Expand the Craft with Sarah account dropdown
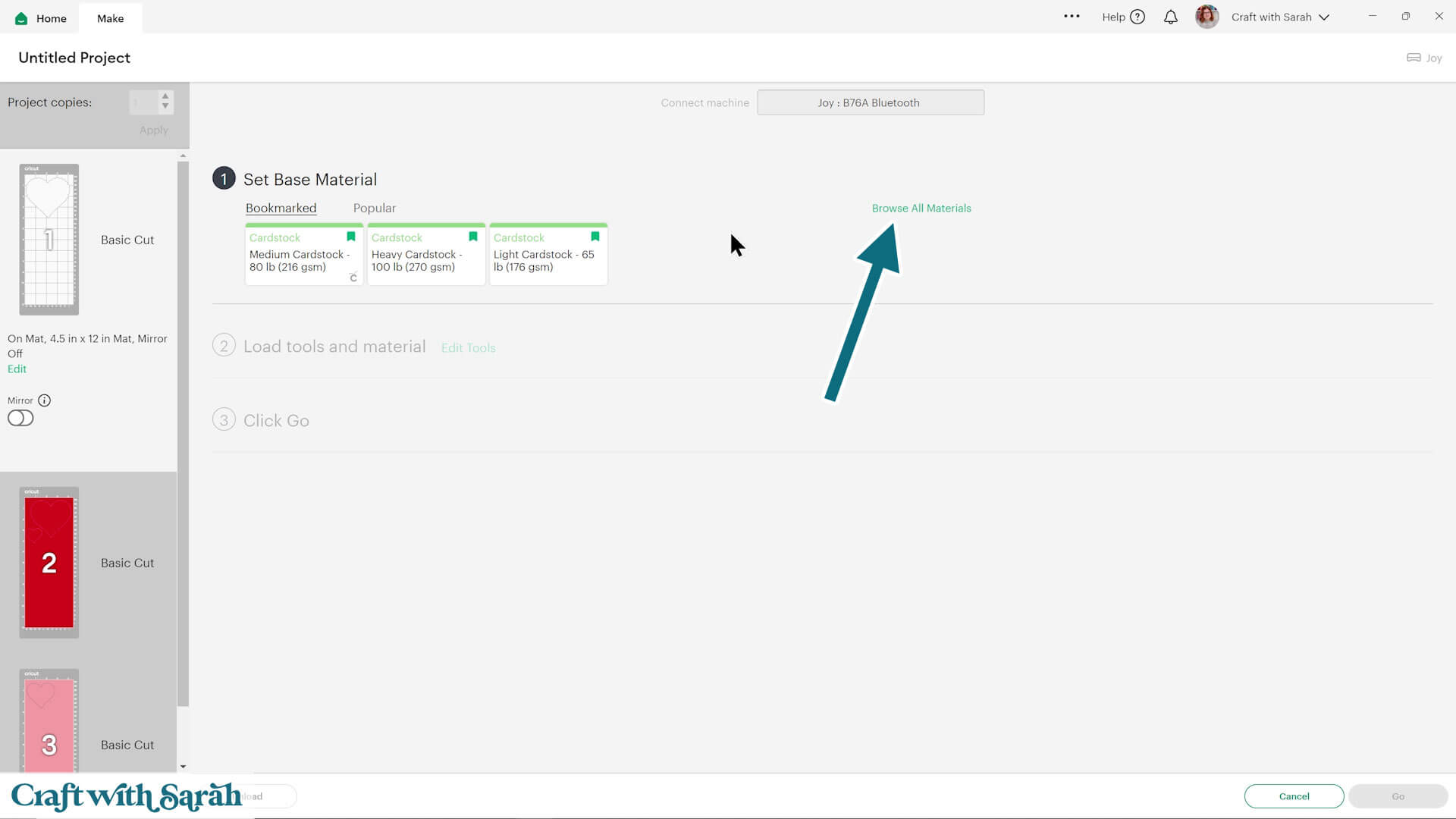1456x819 pixels. [x=1324, y=17]
